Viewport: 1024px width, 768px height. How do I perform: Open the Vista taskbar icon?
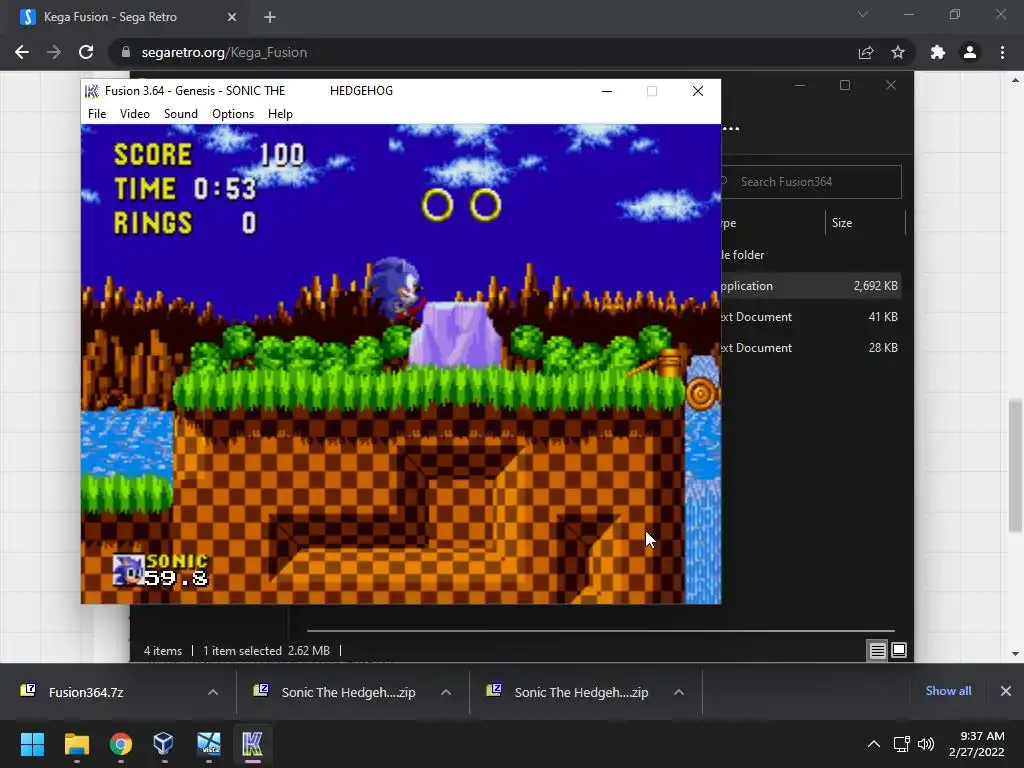pyautogui.click(x=209, y=744)
